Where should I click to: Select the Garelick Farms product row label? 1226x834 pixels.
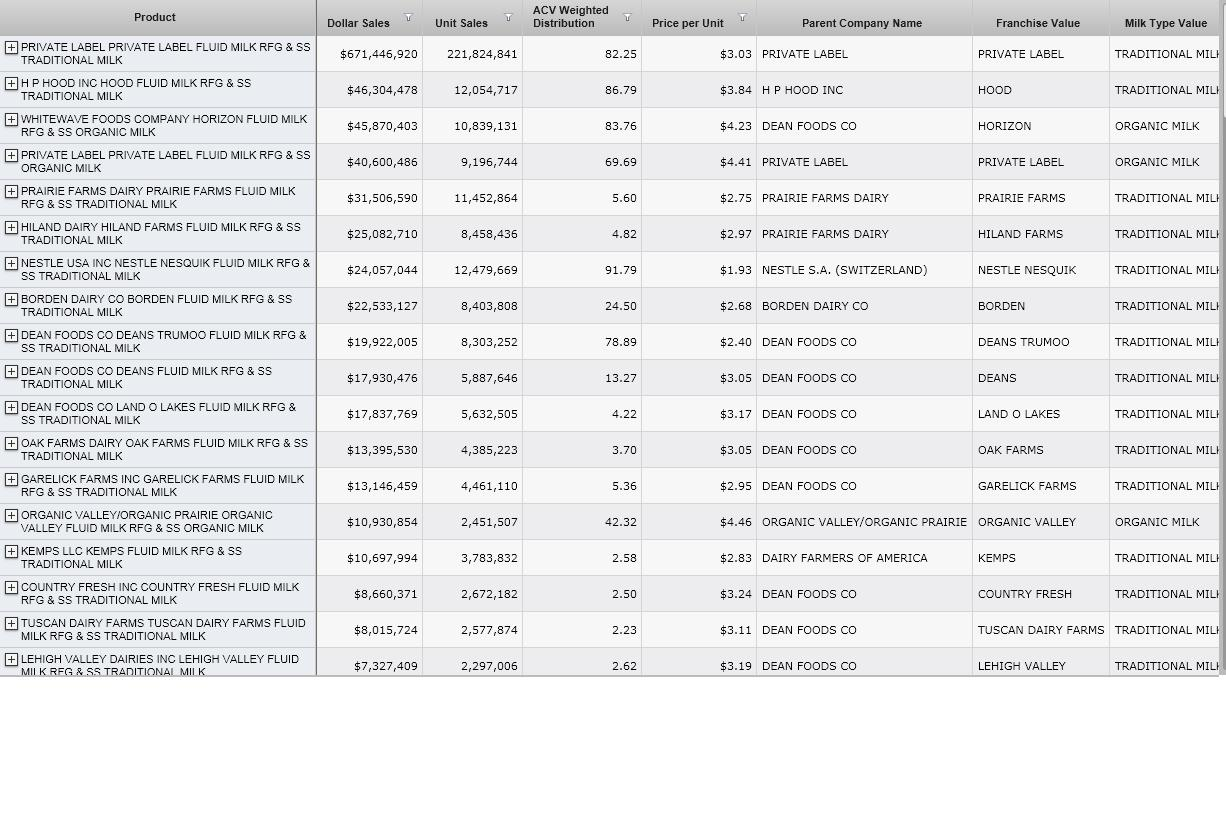tap(162, 486)
